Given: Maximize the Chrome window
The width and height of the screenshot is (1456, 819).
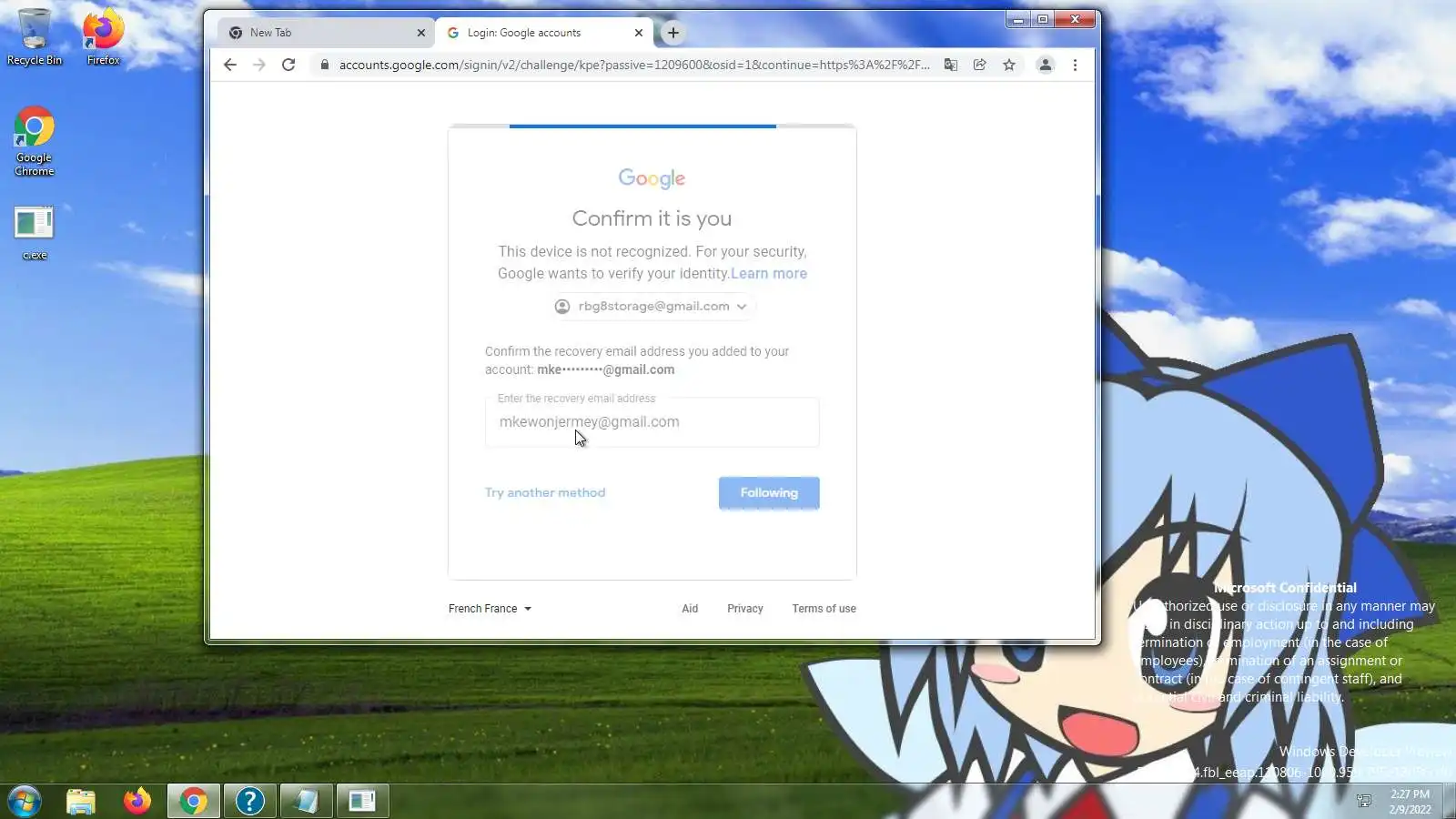Looking at the screenshot, I should [x=1043, y=18].
